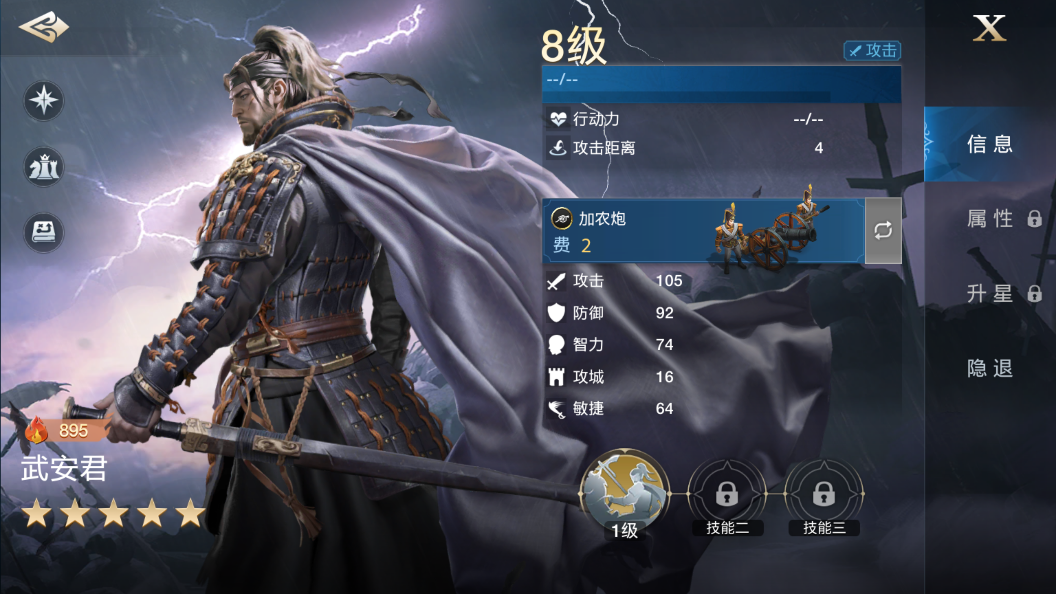
Task: Tap the locked skill three (技能三) icon
Action: coord(824,498)
